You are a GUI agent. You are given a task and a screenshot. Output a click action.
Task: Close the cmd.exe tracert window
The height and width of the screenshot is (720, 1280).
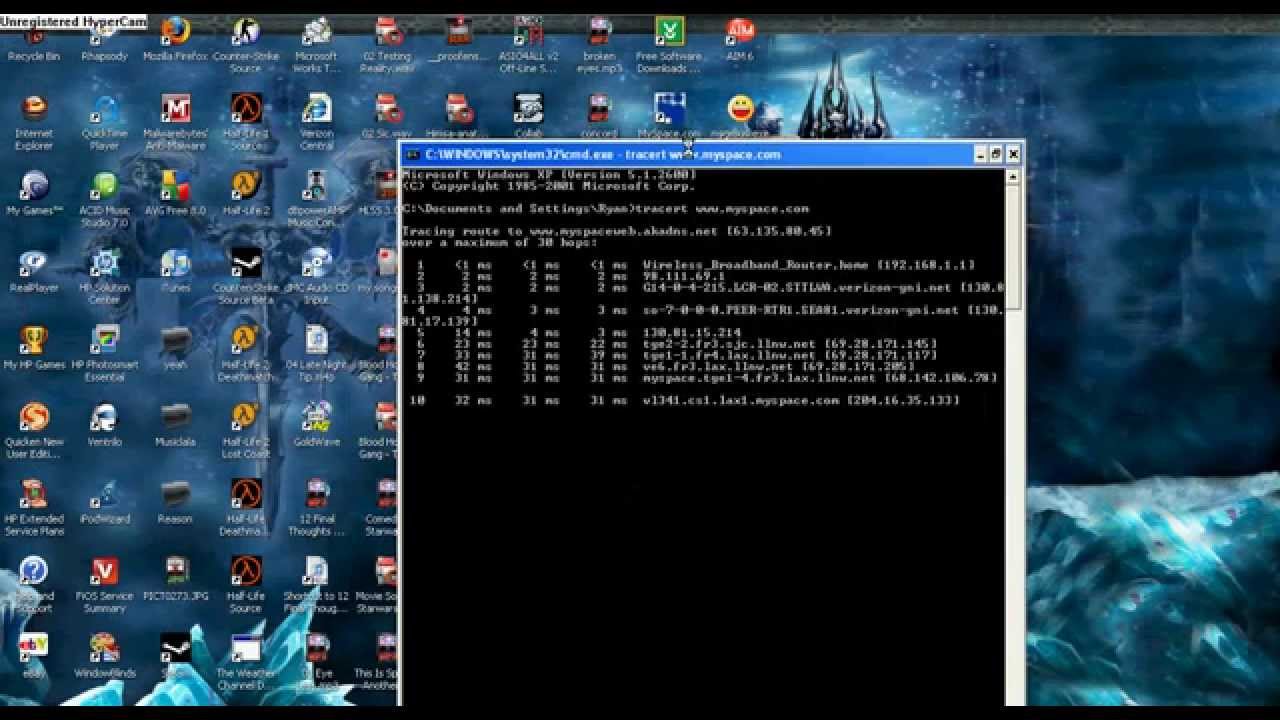click(x=1013, y=154)
